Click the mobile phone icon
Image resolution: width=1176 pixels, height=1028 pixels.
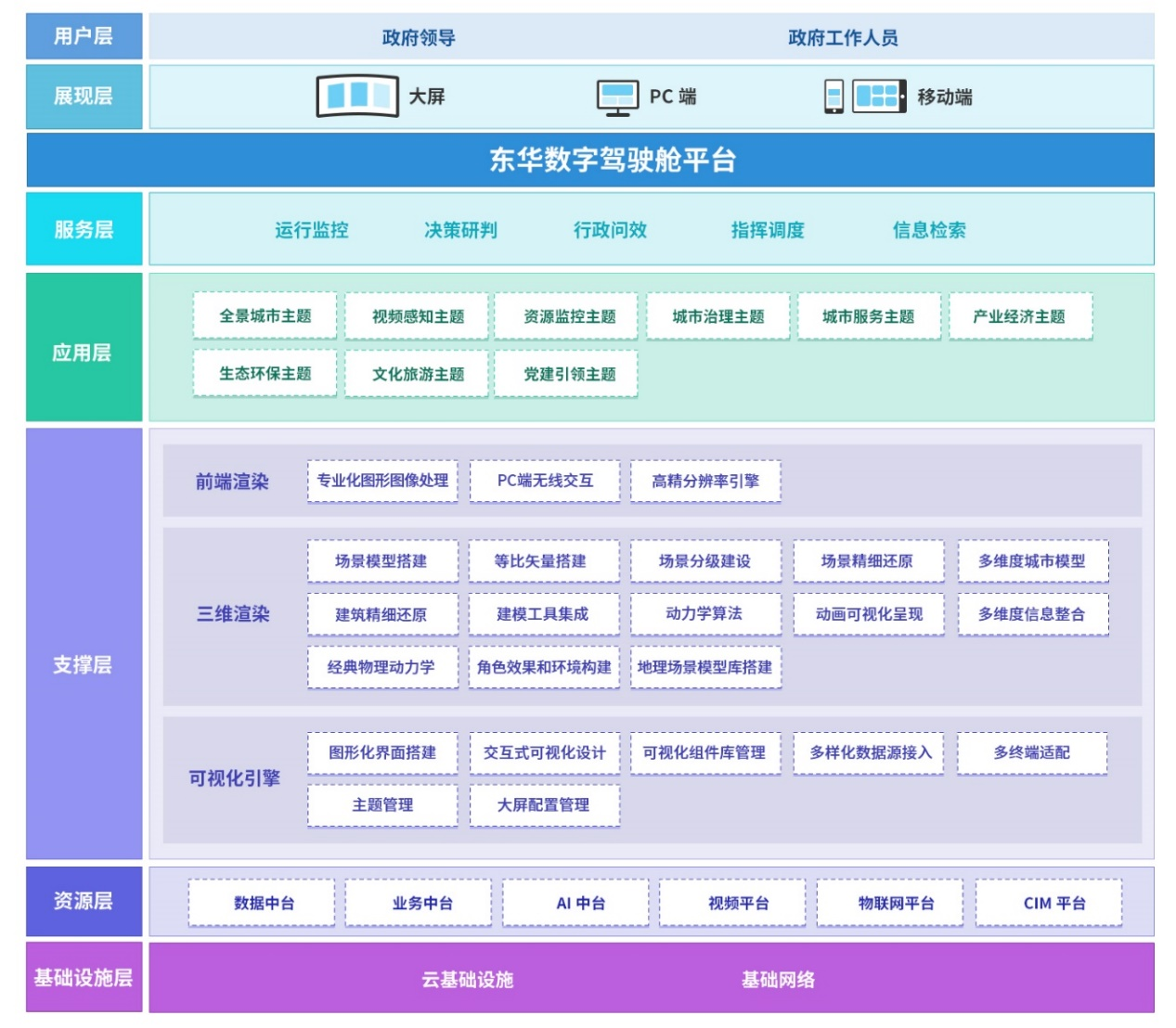[834, 96]
